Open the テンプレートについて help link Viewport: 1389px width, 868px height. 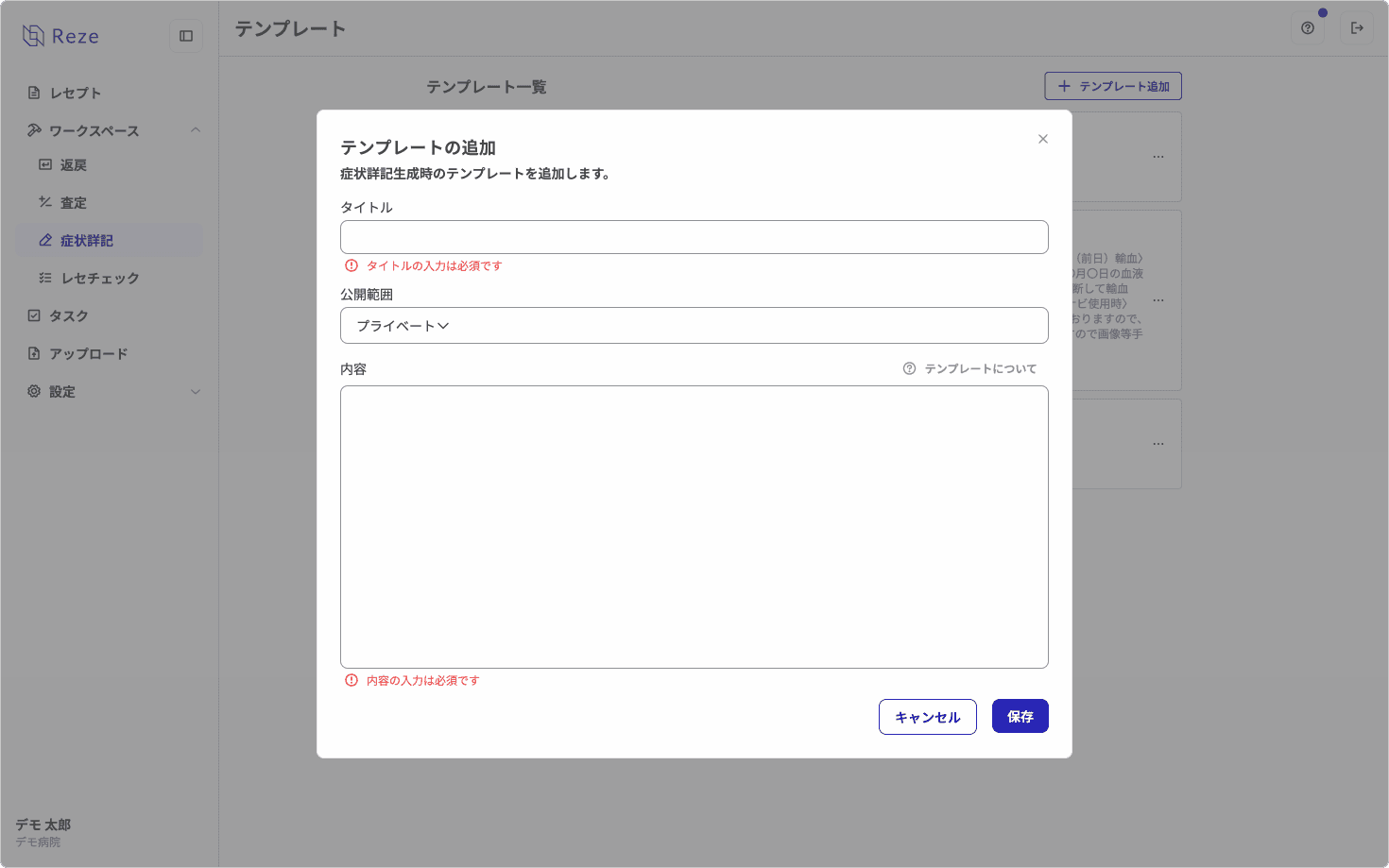[980, 368]
